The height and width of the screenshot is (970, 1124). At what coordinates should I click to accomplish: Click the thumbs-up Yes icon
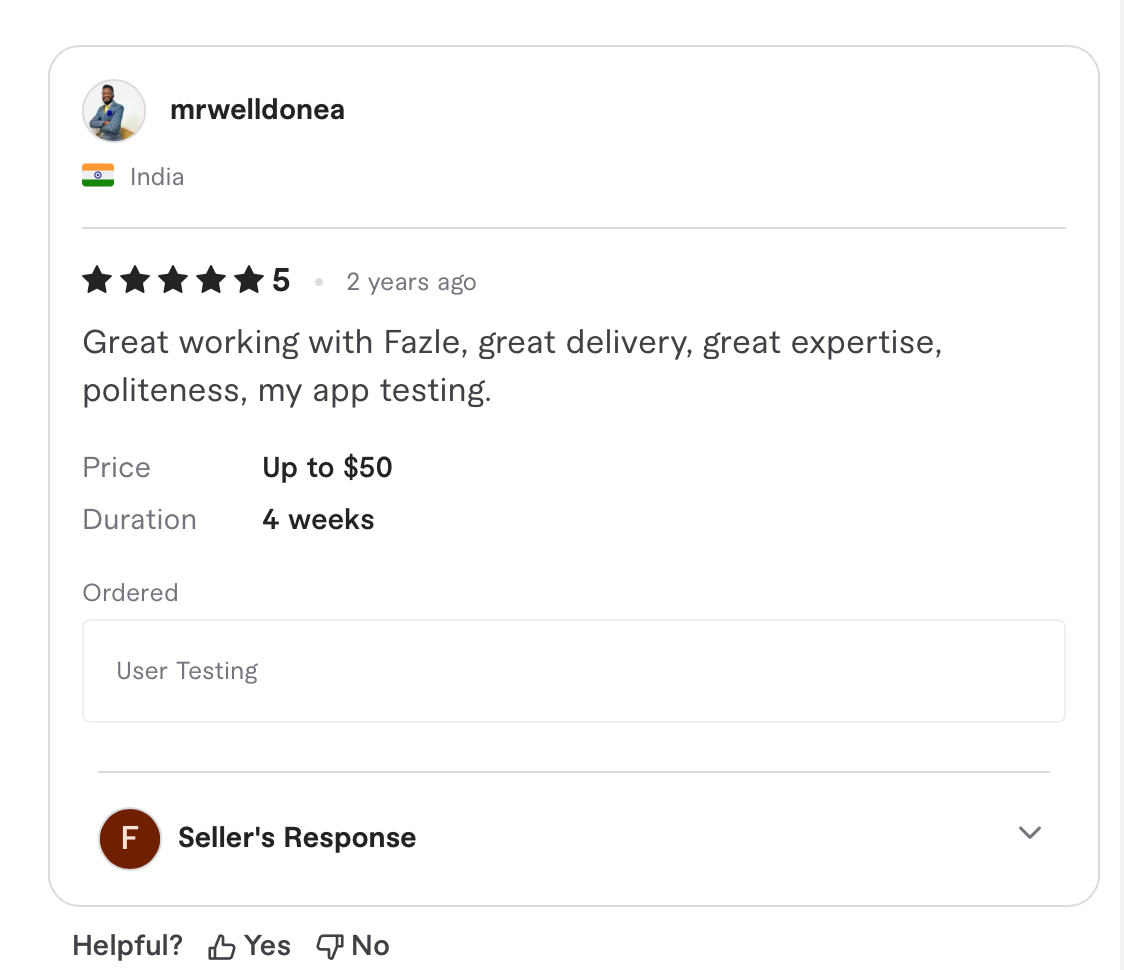click(x=221, y=944)
